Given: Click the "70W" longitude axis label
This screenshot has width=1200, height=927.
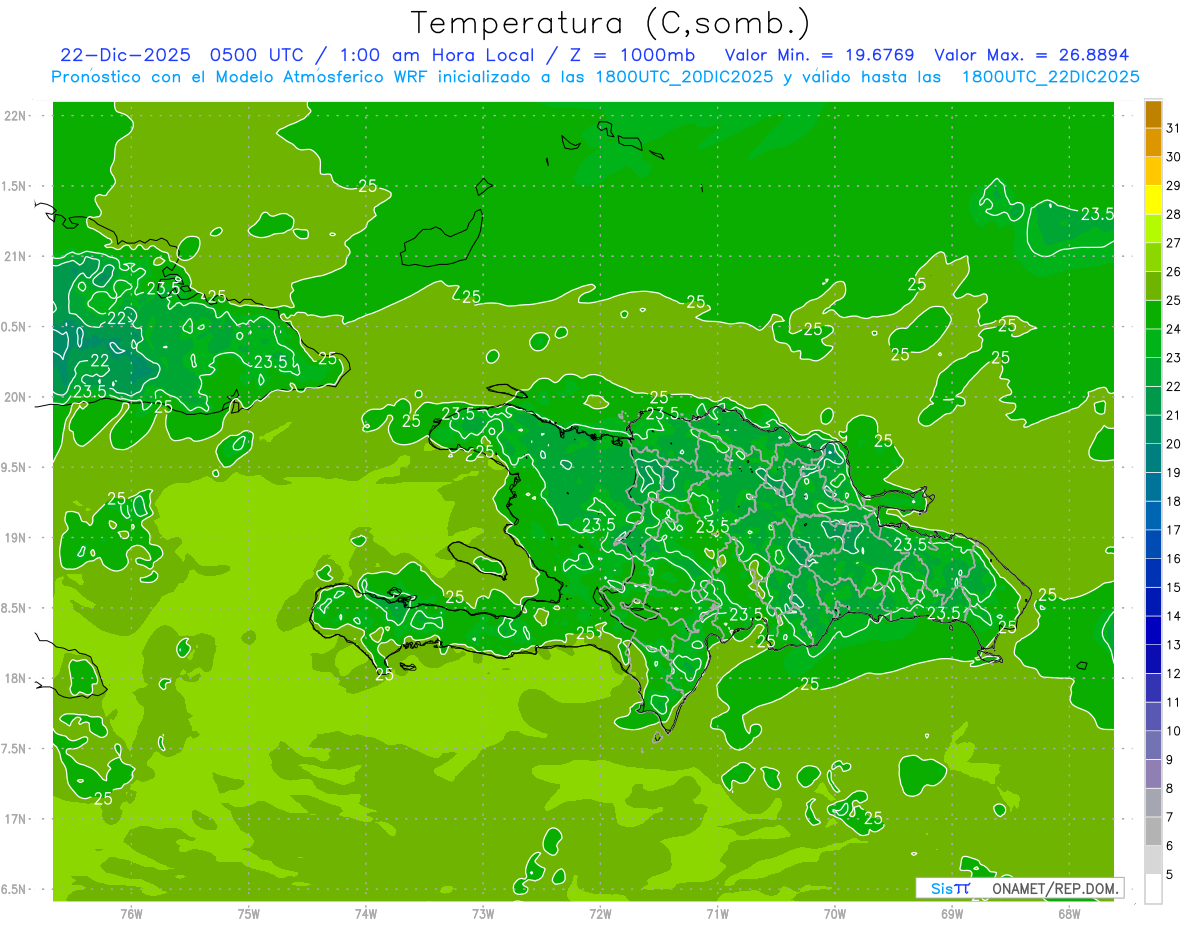Looking at the screenshot, I should coord(834,913).
